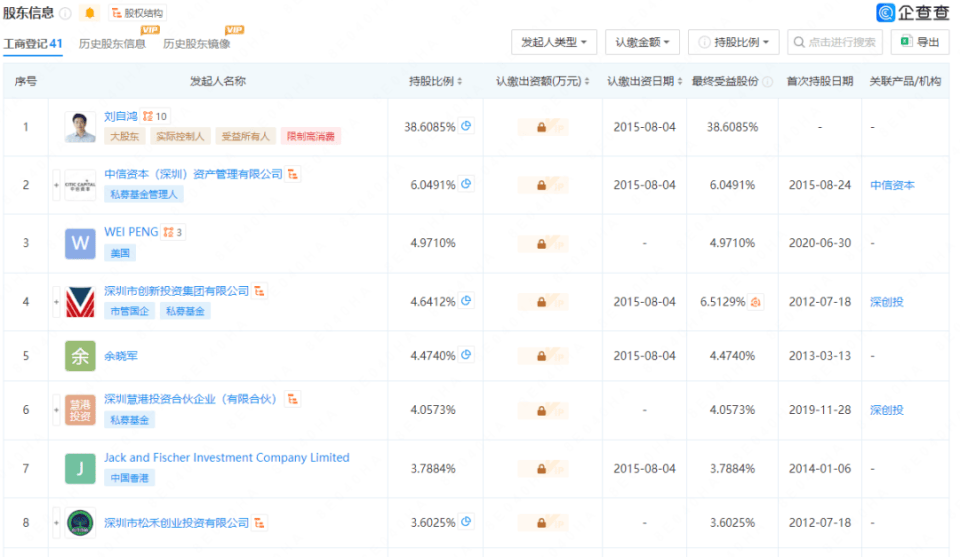Open the 发起人类型 dropdown filter
This screenshot has width=960, height=557.
[x=554, y=42]
